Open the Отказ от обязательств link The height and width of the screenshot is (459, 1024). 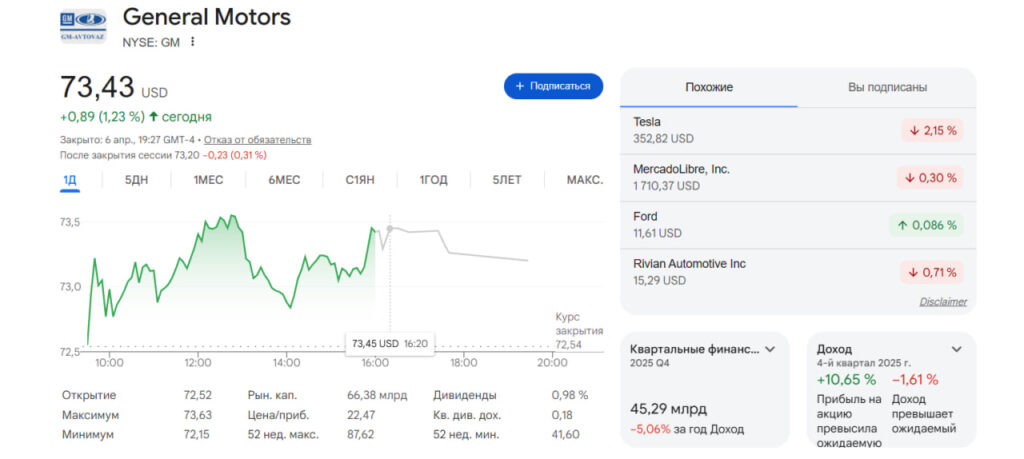pos(257,140)
